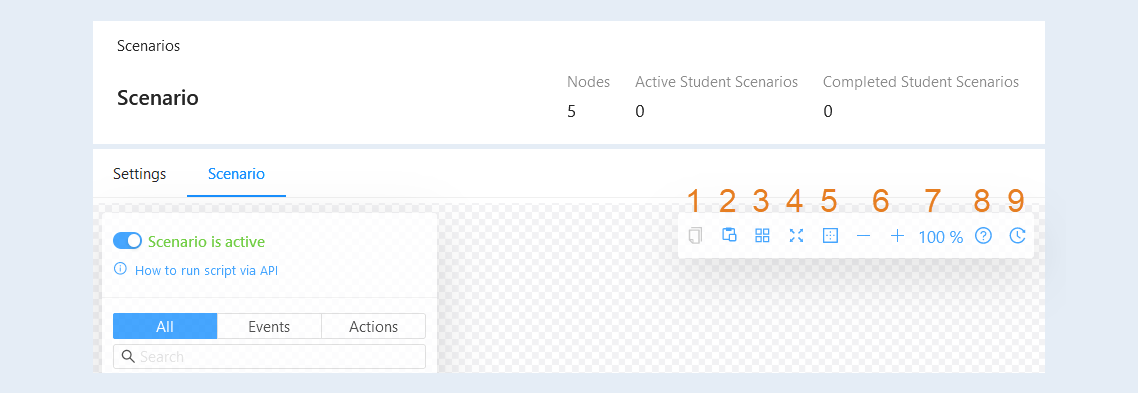Toggle the Scenario is active switch
Viewport: 1138px width, 393px height.
[127, 242]
